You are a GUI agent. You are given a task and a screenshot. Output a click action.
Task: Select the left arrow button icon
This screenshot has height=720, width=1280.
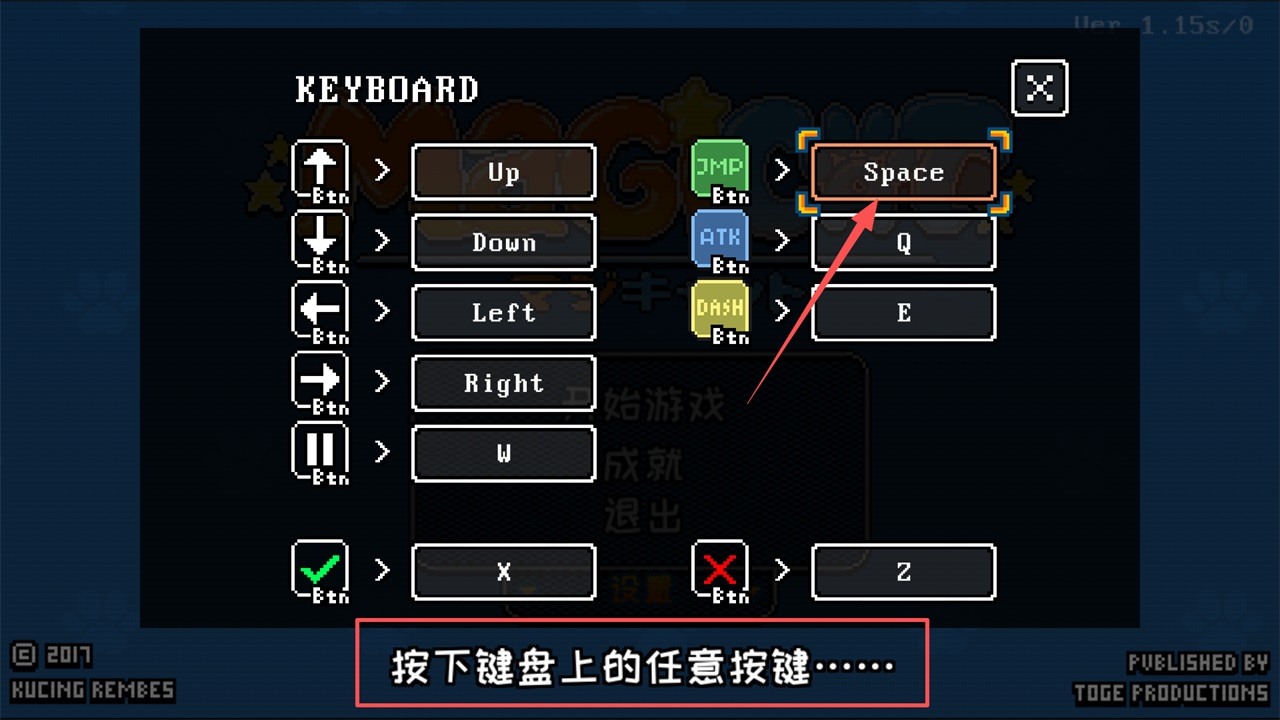pos(320,312)
